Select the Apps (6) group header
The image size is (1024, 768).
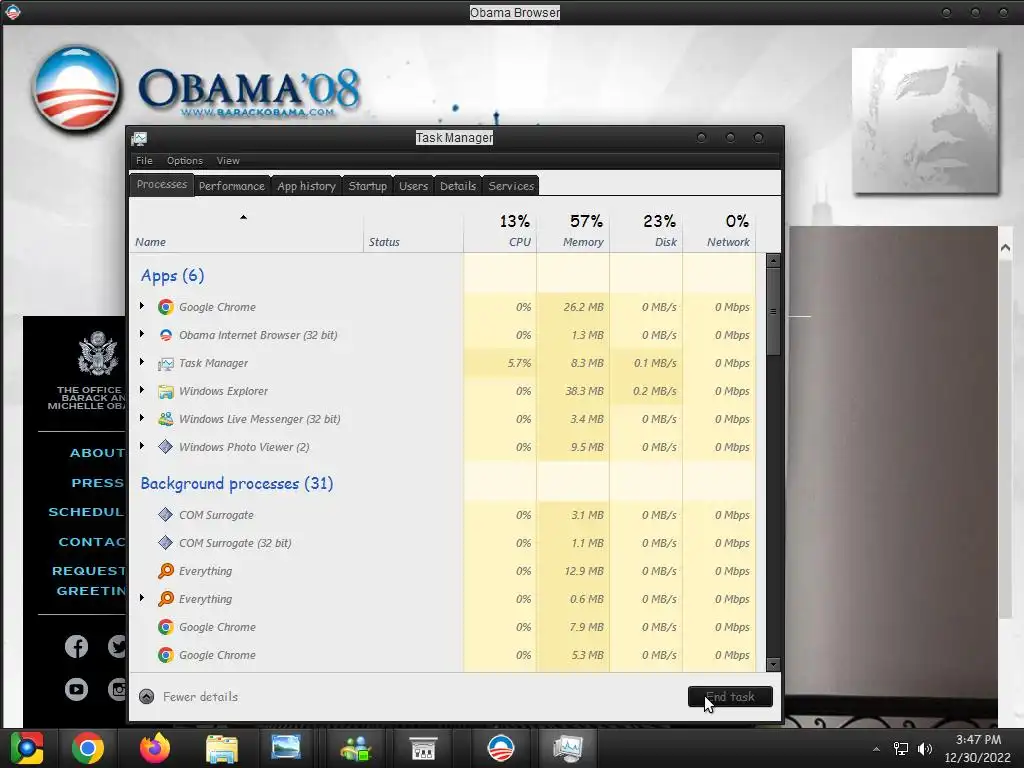coord(172,276)
